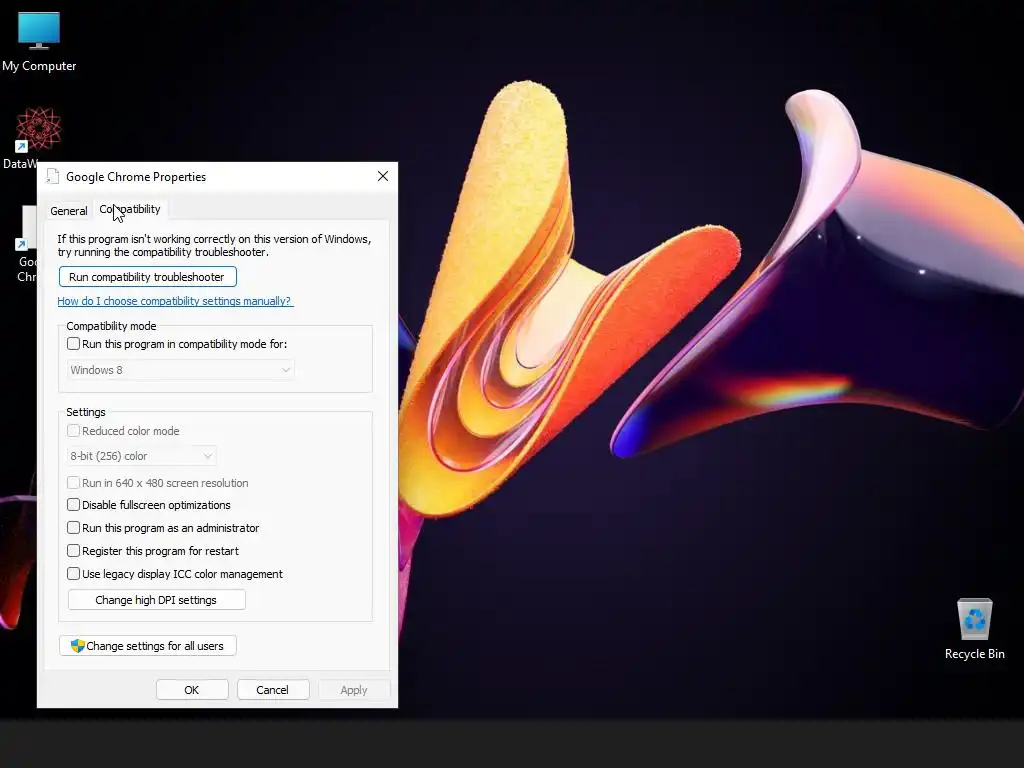Viewport: 1024px width, 768px height.
Task: Toggle Disable fullscreen optimizations checkbox
Action: coord(73,505)
